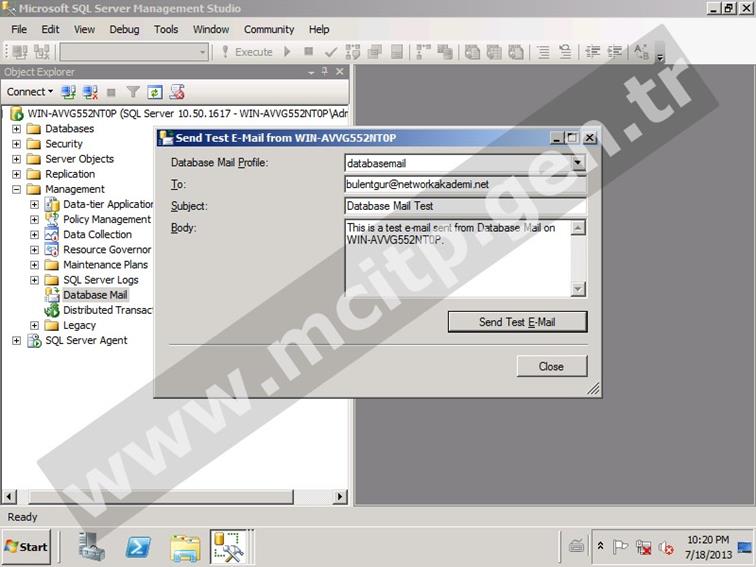This screenshot has width=756, height=567.
Task: Click inside the Body text area
Action: [x=458, y=257]
